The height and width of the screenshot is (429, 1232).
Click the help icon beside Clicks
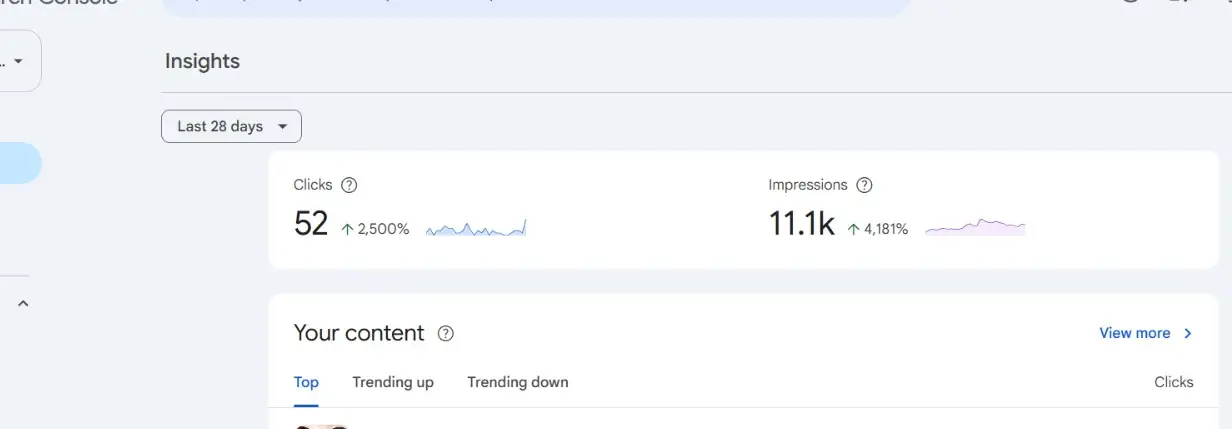349,185
